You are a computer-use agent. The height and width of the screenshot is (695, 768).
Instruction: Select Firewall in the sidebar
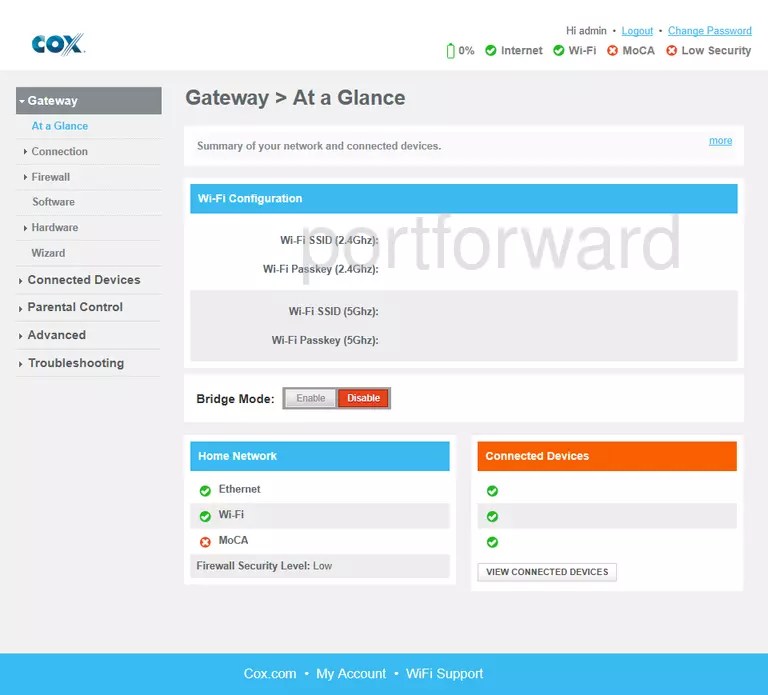pyautogui.click(x=50, y=177)
